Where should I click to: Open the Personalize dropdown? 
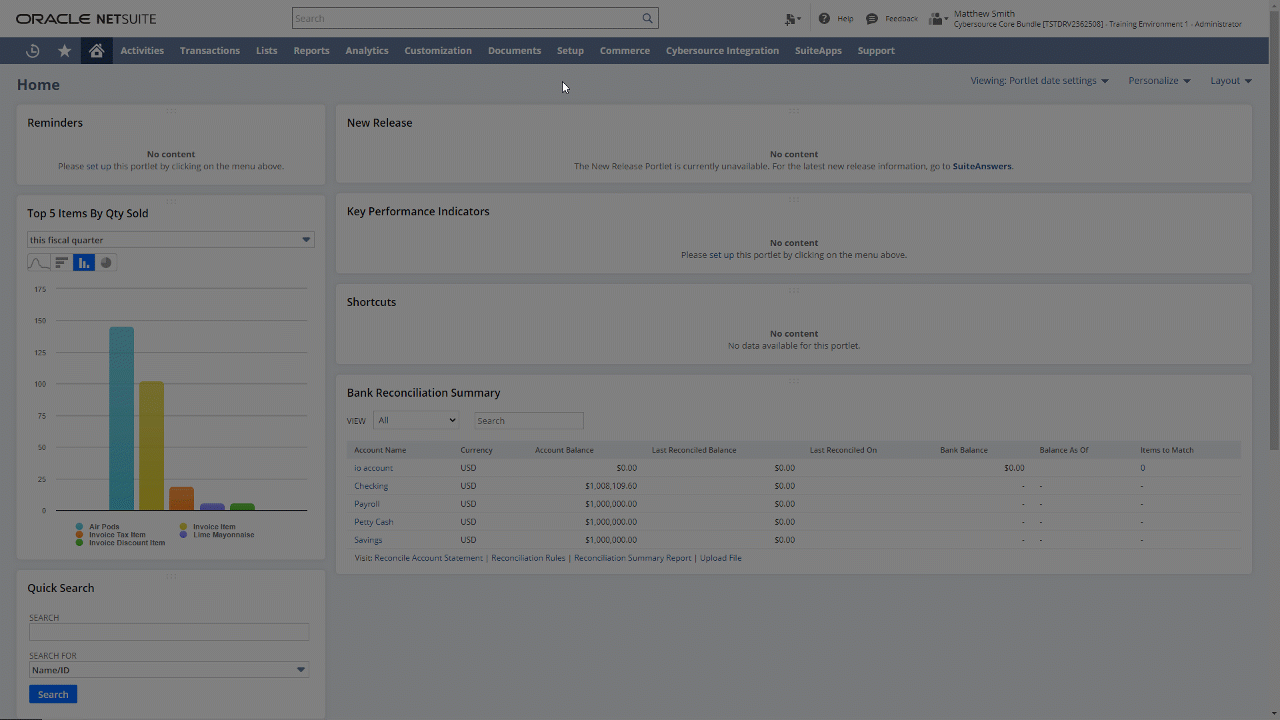coord(1158,81)
